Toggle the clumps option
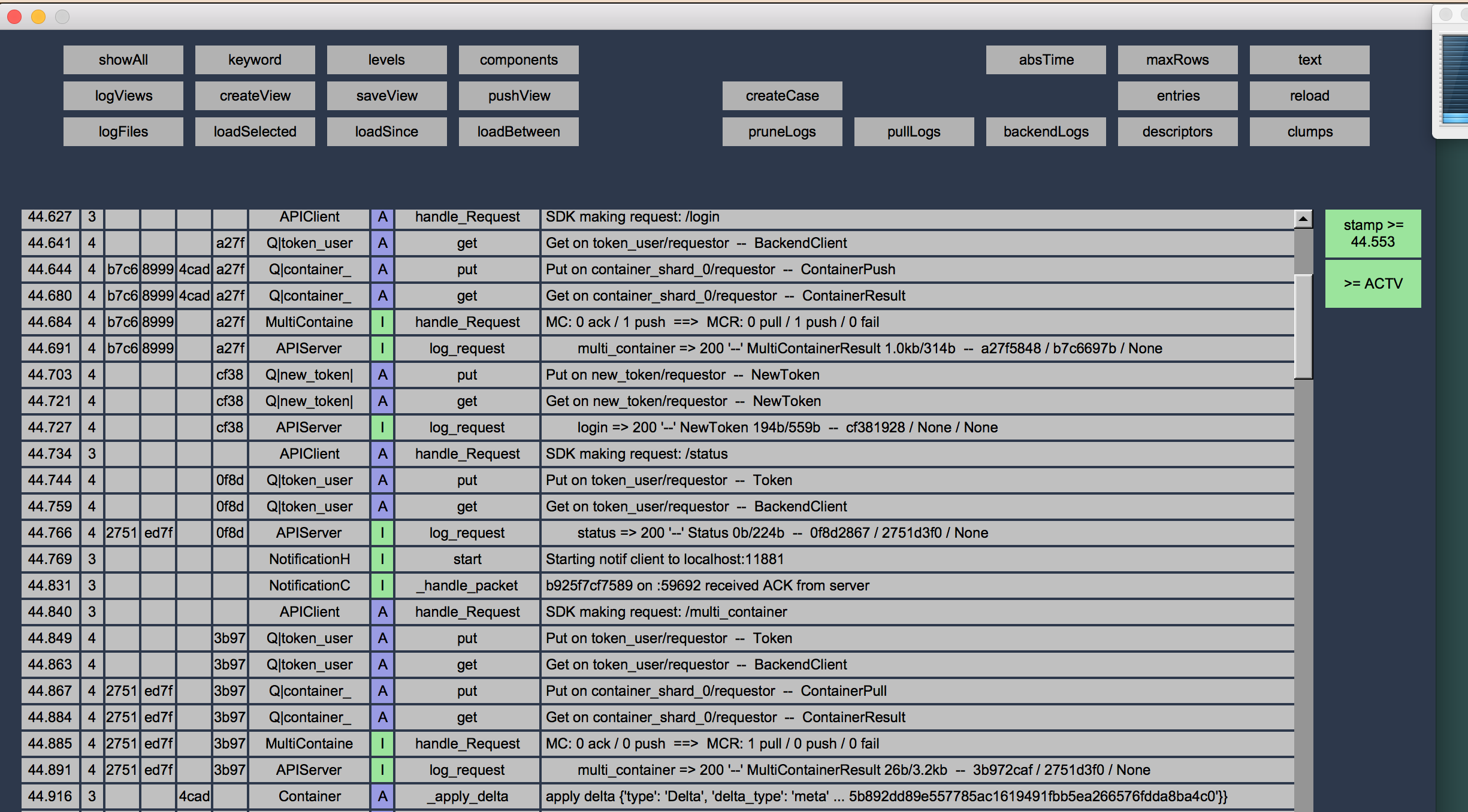Image resolution: width=1468 pixels, height=812 pixels. pyautogui.click(x=1309, y=132)
